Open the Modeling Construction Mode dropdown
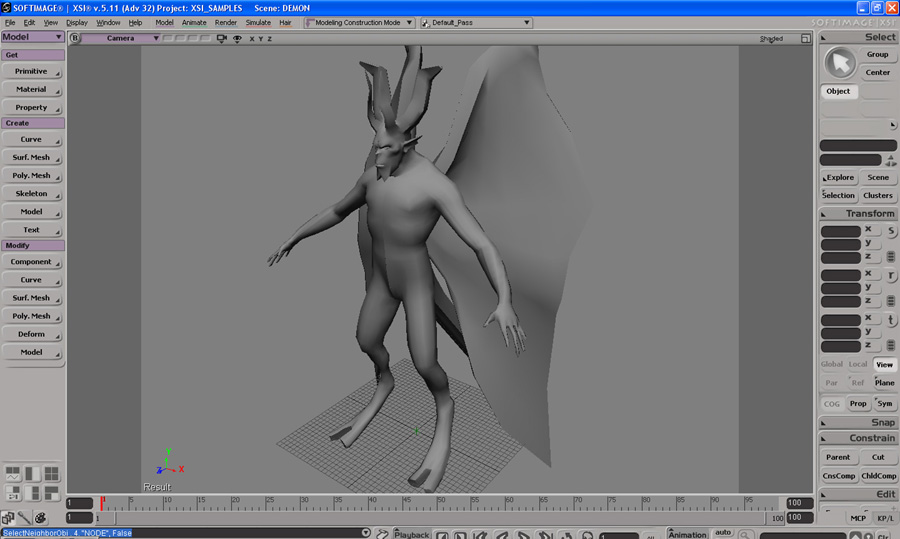The height and width of the screenshot is (539, 900). click(359, 23)
